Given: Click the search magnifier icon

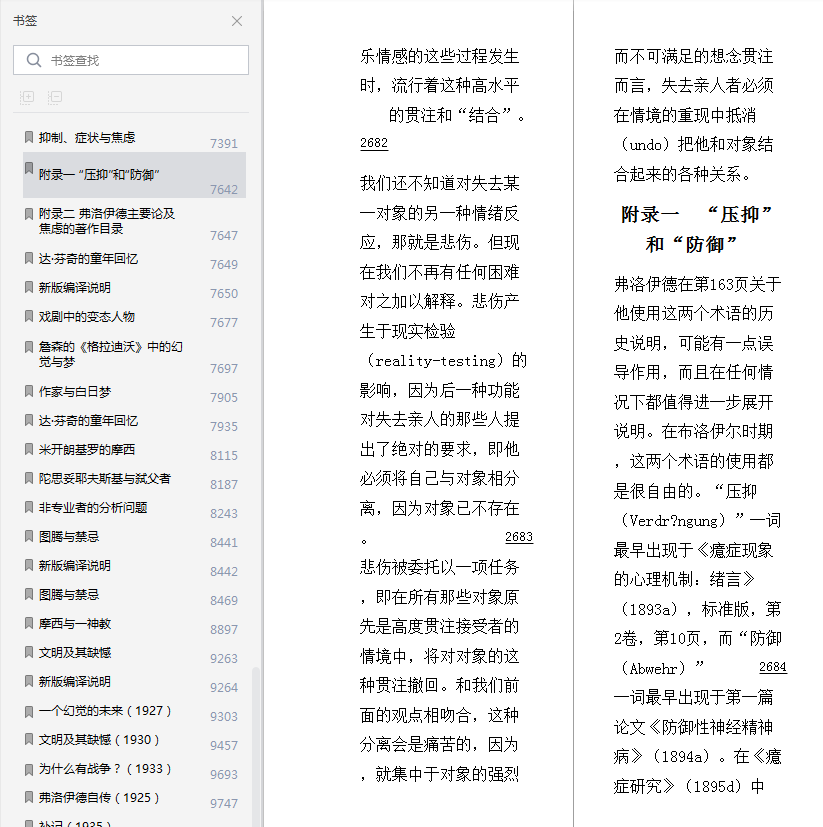Looking at the screenshot, I should click(34, 60).
